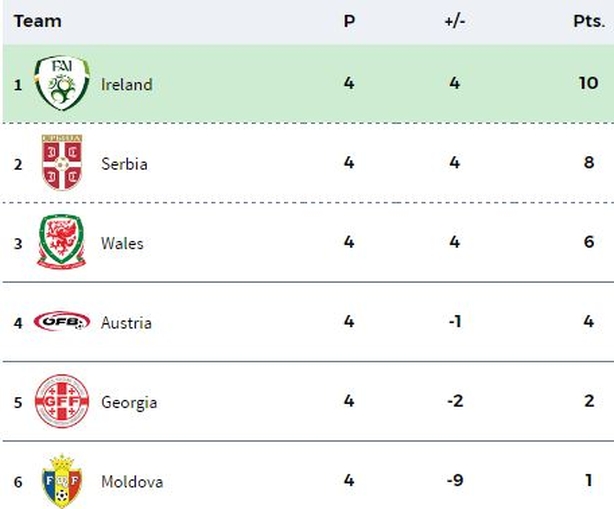614x509 pixels.
Task: Open the Georgia team link
Action: click(x=129, y=403)
